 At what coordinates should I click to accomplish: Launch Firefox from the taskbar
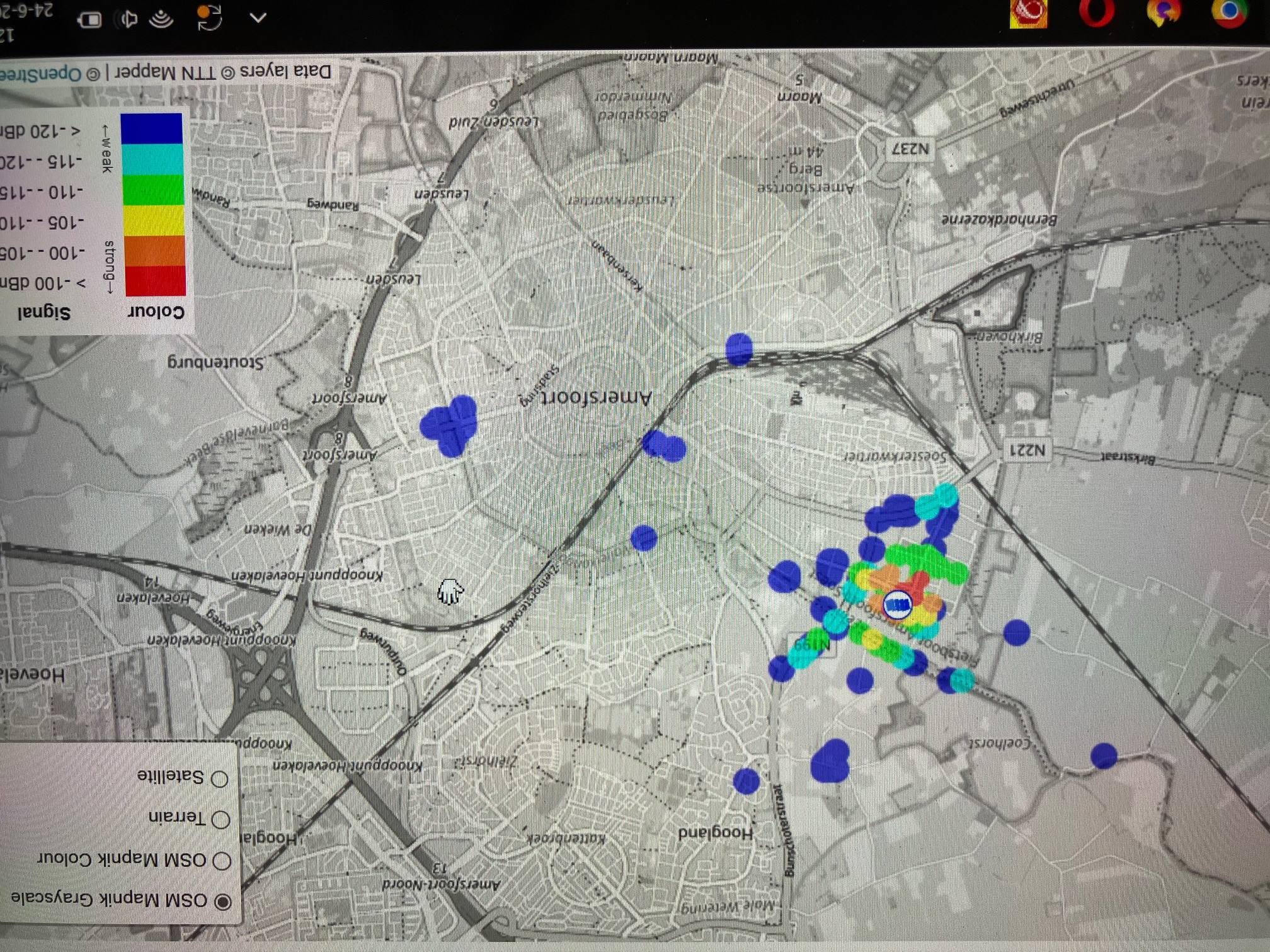click(x=1163, y=13)
